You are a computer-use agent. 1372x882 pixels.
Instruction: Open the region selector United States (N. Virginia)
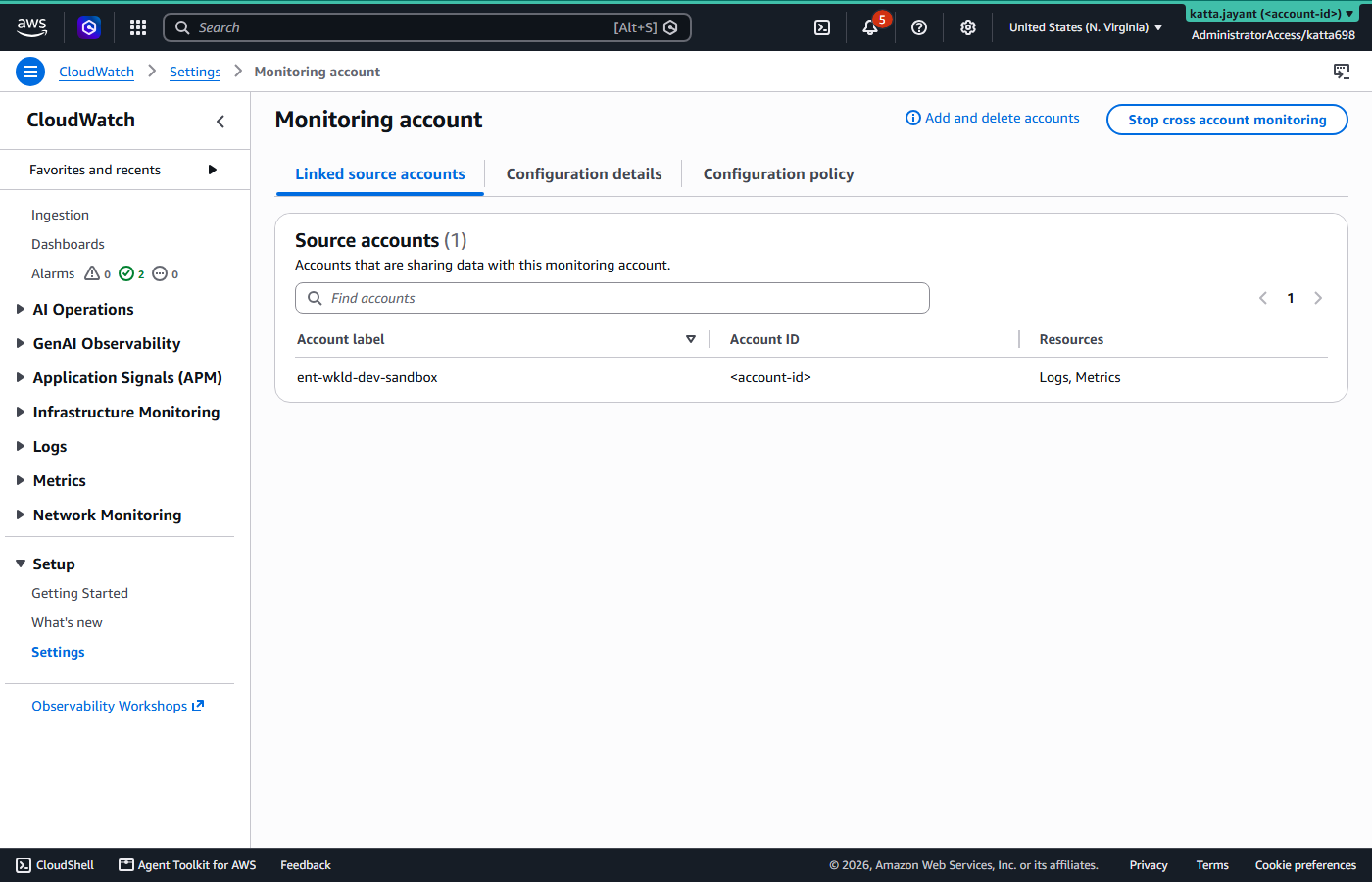tap(1086, 27)
